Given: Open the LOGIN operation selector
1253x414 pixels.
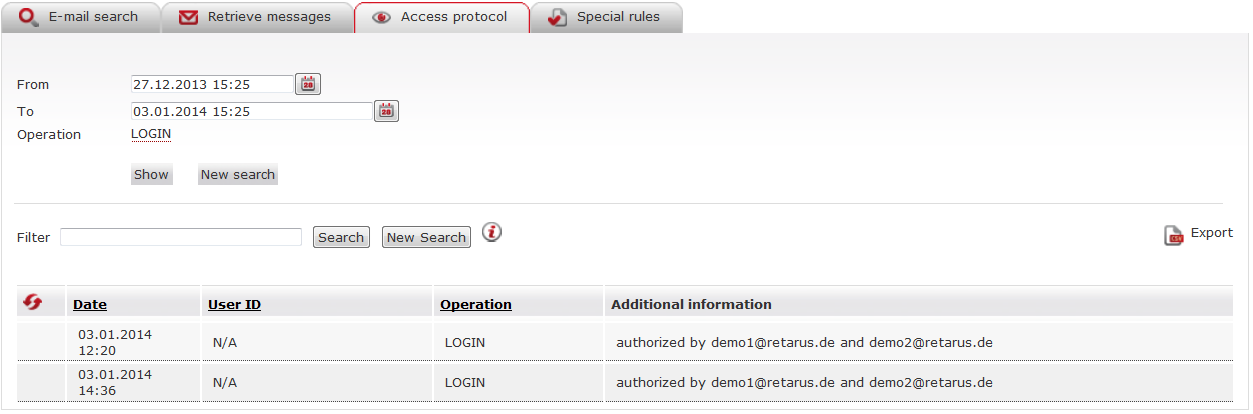Looking at the screenshot, I should (x=151, y=134).
